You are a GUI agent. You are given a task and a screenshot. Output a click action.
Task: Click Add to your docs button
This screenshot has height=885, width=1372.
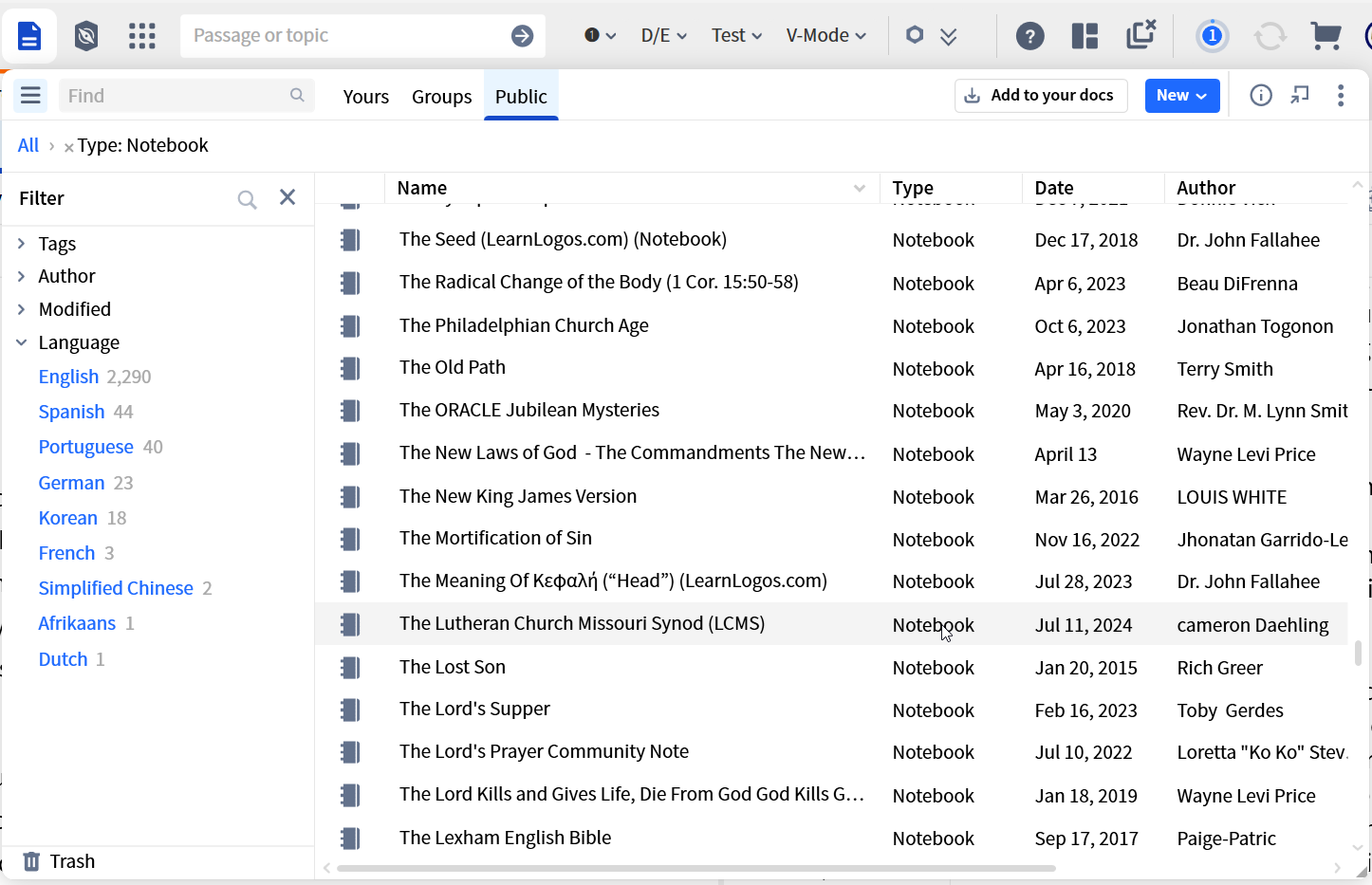tap(1041, 96)
